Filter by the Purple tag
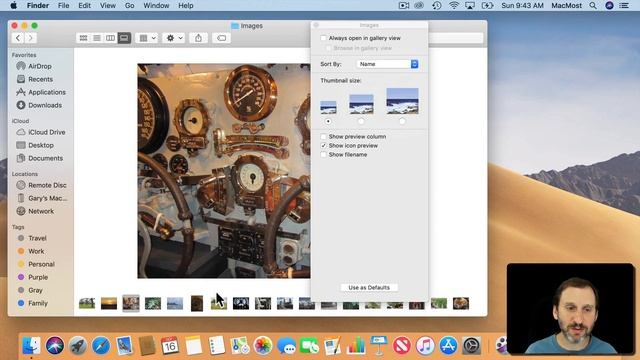This screenshot has width=640, height=360. (x=38, y=278)
